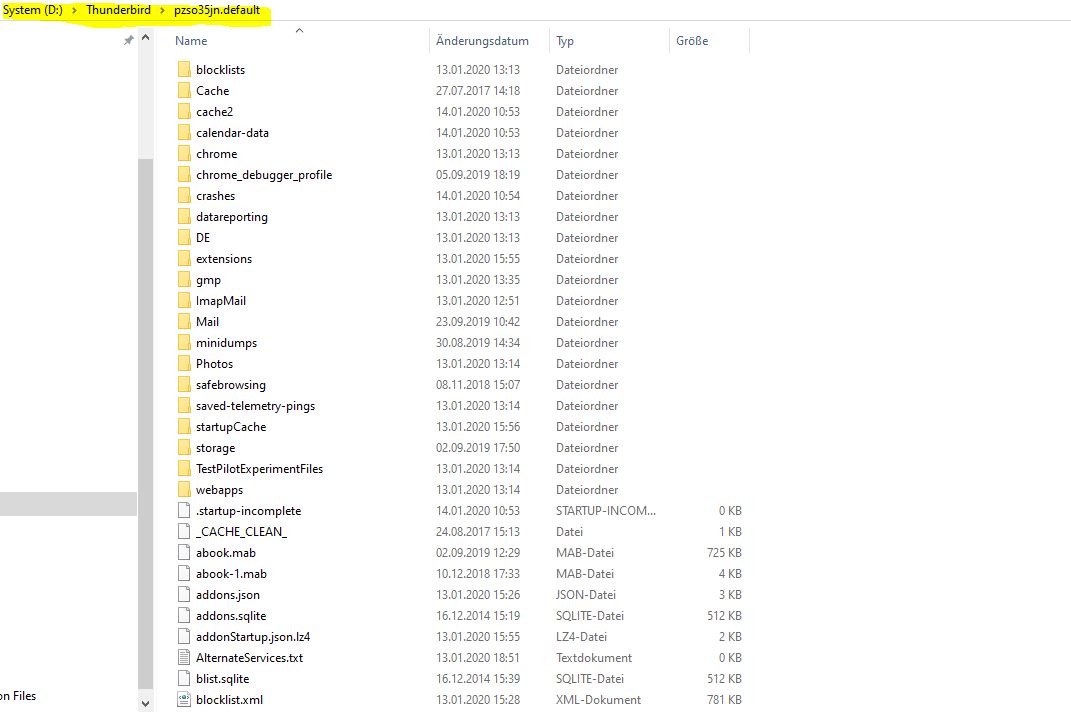
Task: Click the date 27.07.2017 14:18
Action: pyautogui.click(x=477, y=90)
